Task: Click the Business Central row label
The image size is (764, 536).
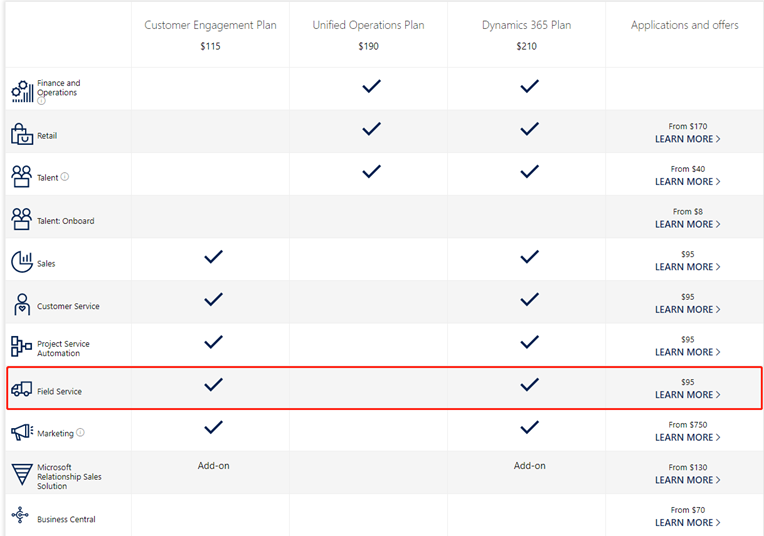Action: click(66, 519)
